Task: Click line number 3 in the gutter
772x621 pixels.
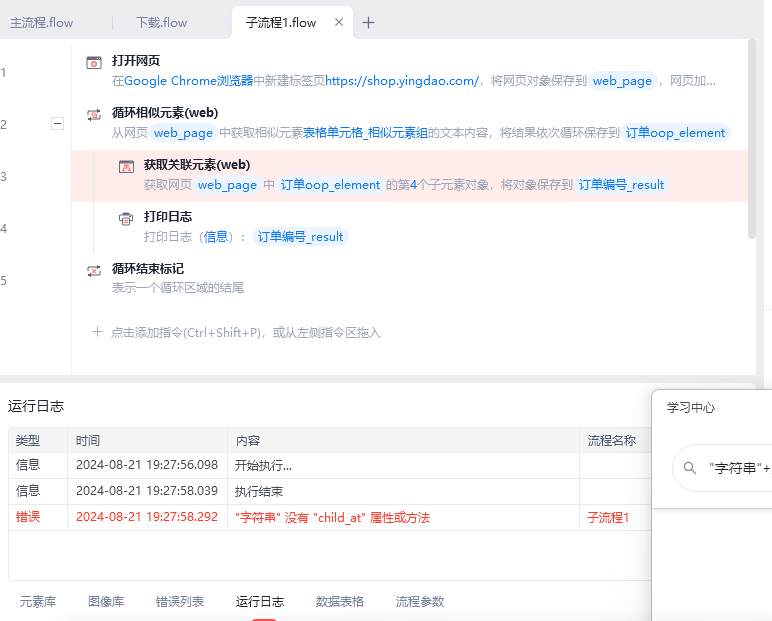Action: tap(4, 177)
